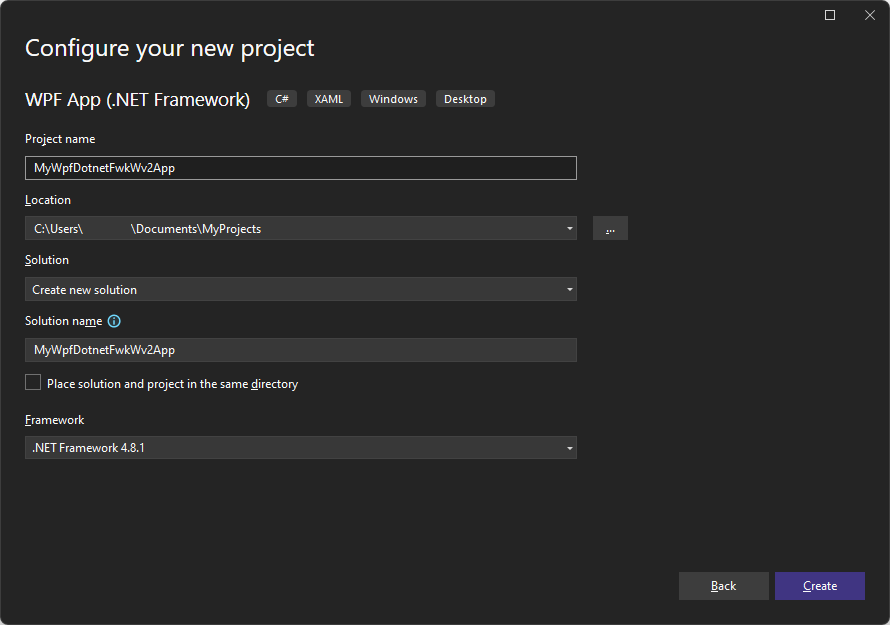Click the Back button
The width and height of the screenshot is (890, 625).
tap(723, 586)
